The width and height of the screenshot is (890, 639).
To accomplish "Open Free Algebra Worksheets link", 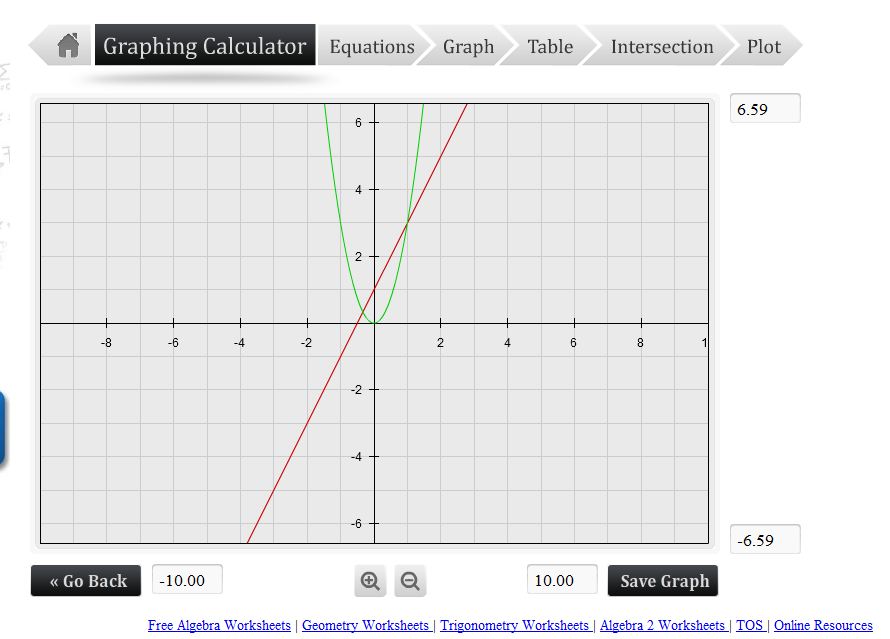I will tap(219, 625).
